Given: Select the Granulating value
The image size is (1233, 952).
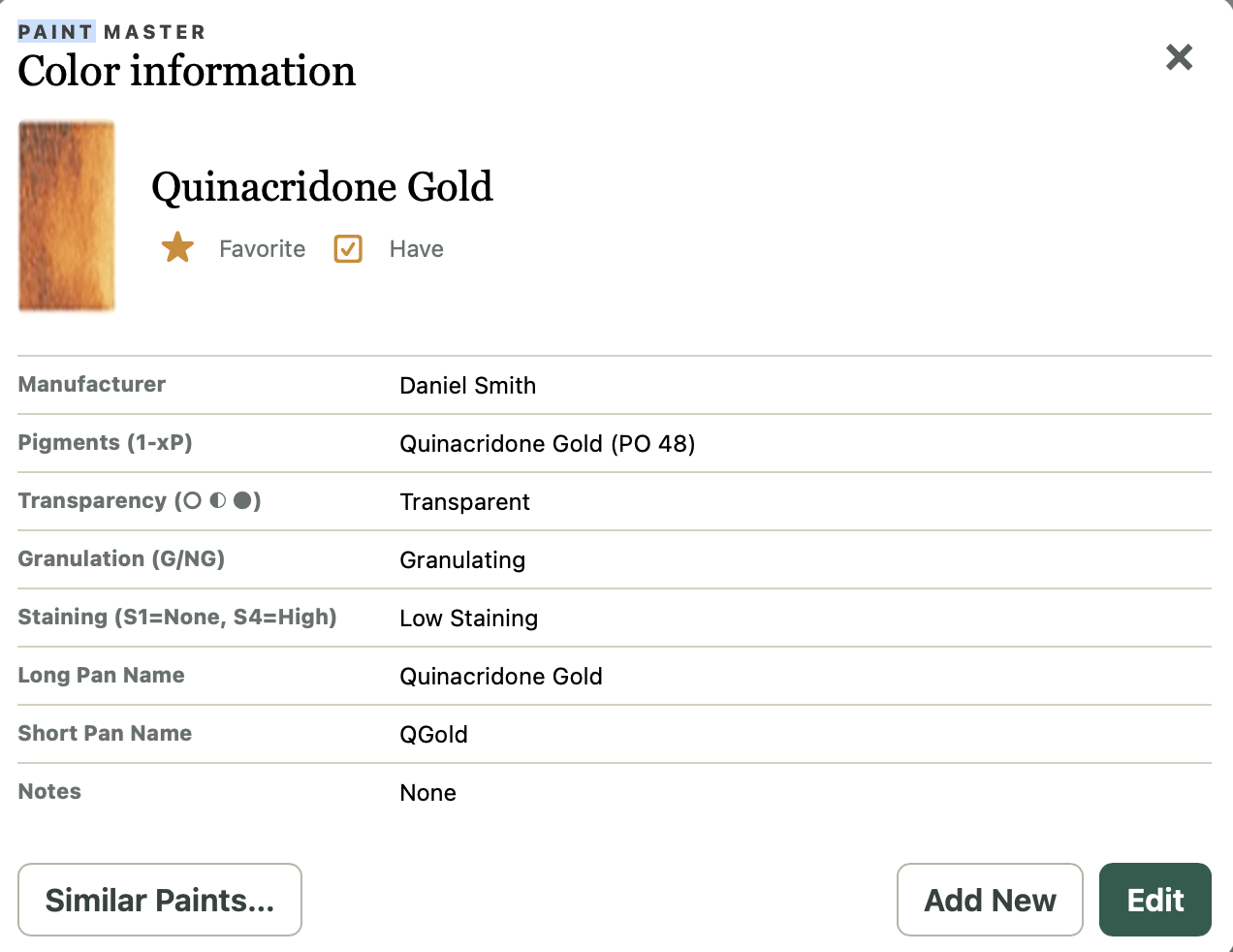Looking at the screenshot, I should tap(463, 560).
